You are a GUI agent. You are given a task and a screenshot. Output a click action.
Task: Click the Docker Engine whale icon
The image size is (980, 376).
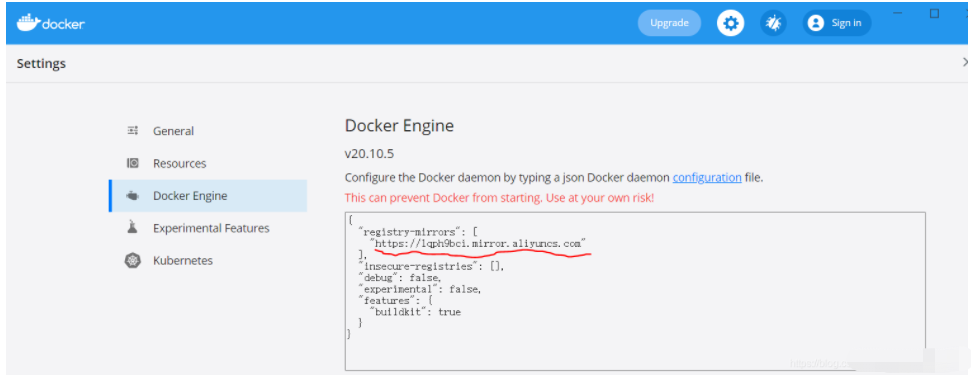coord(132,195)
